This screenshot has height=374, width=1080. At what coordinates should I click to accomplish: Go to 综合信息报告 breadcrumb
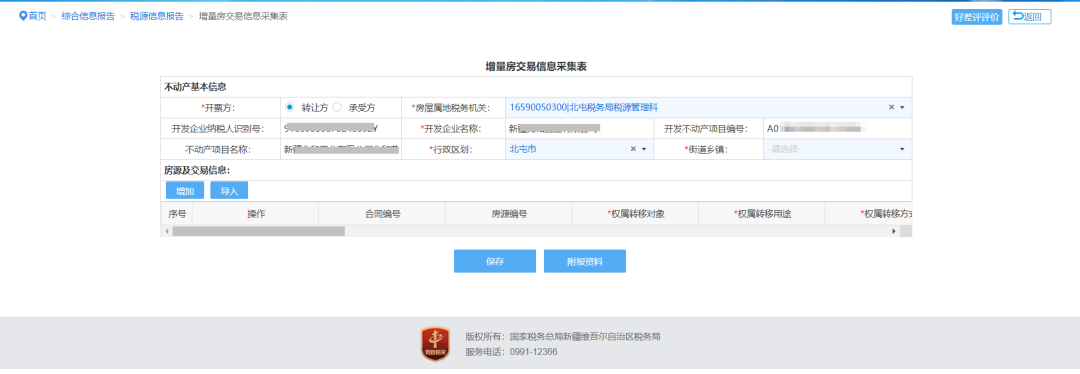point(88,16)
